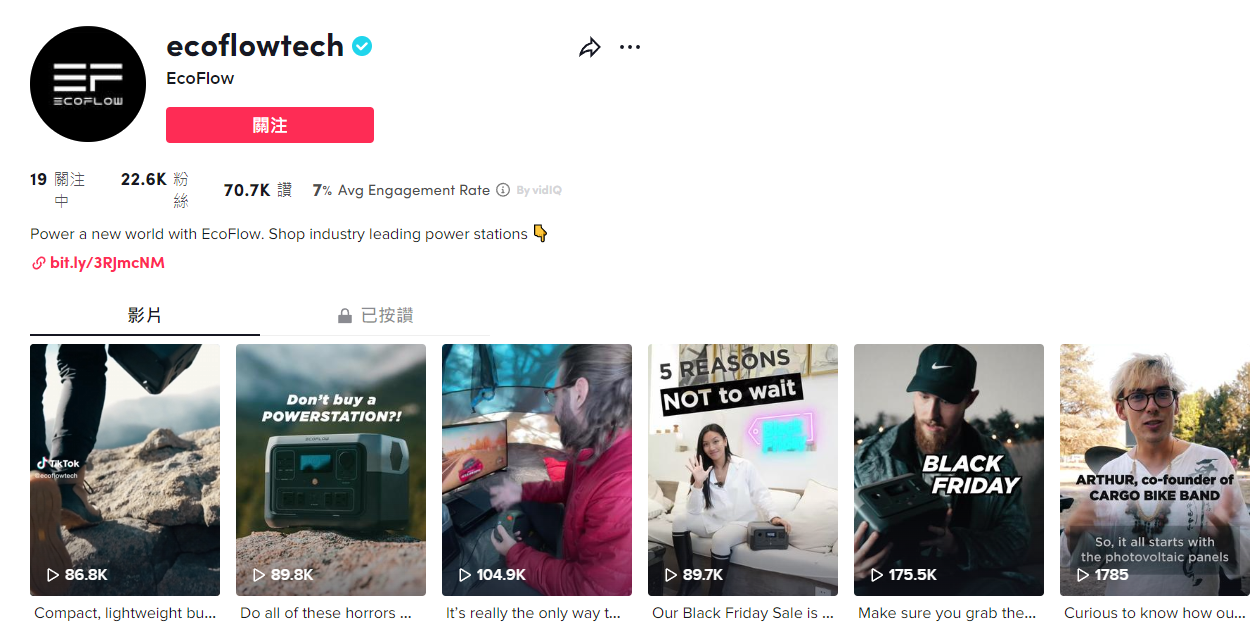1256x622 pixels.
Task: Open the three-dot more options menu
Action: [630, 47]
